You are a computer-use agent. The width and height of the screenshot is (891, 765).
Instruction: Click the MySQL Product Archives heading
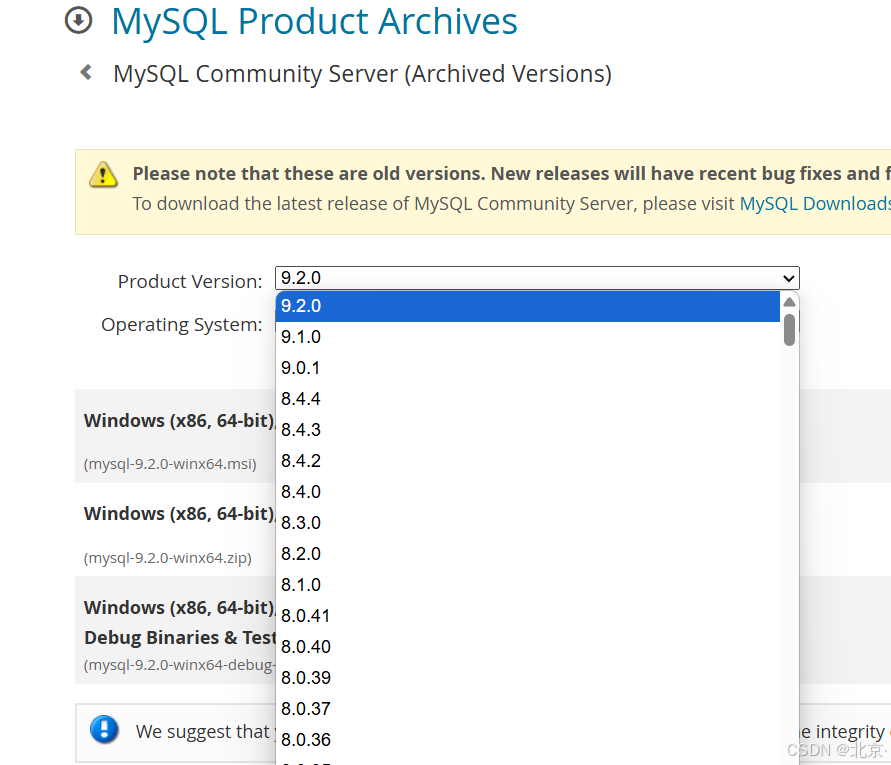tap(314, 22)
